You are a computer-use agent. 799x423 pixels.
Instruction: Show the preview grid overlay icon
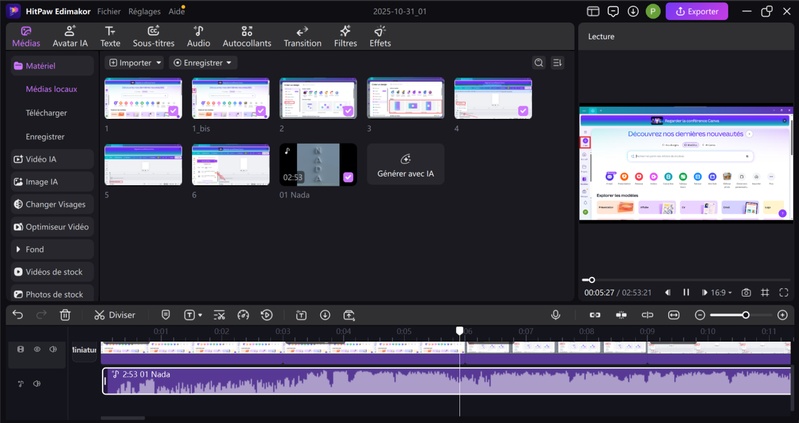(x=765, y=293)
